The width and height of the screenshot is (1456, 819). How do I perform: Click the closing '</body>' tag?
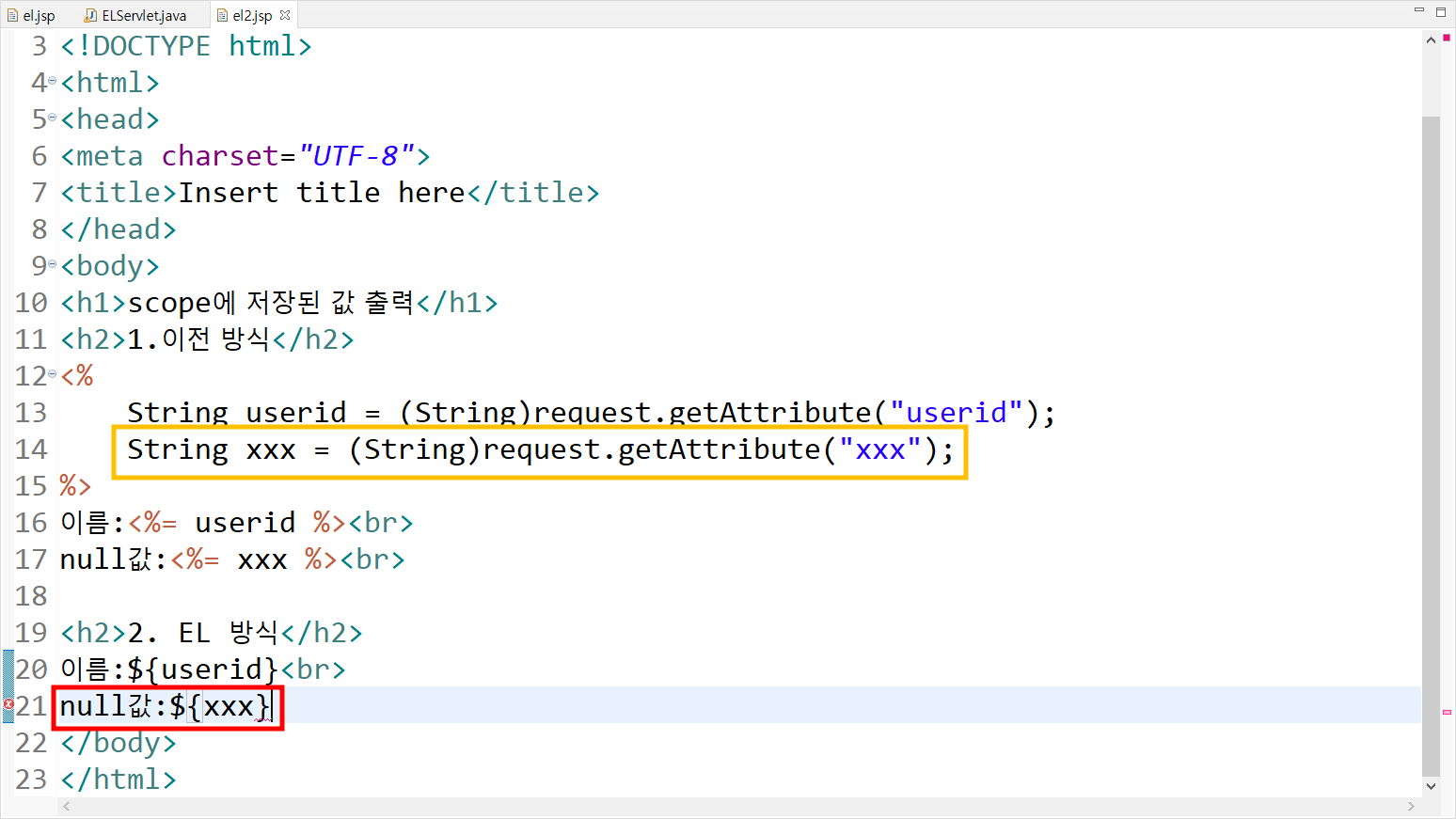(x=119, y=743)
